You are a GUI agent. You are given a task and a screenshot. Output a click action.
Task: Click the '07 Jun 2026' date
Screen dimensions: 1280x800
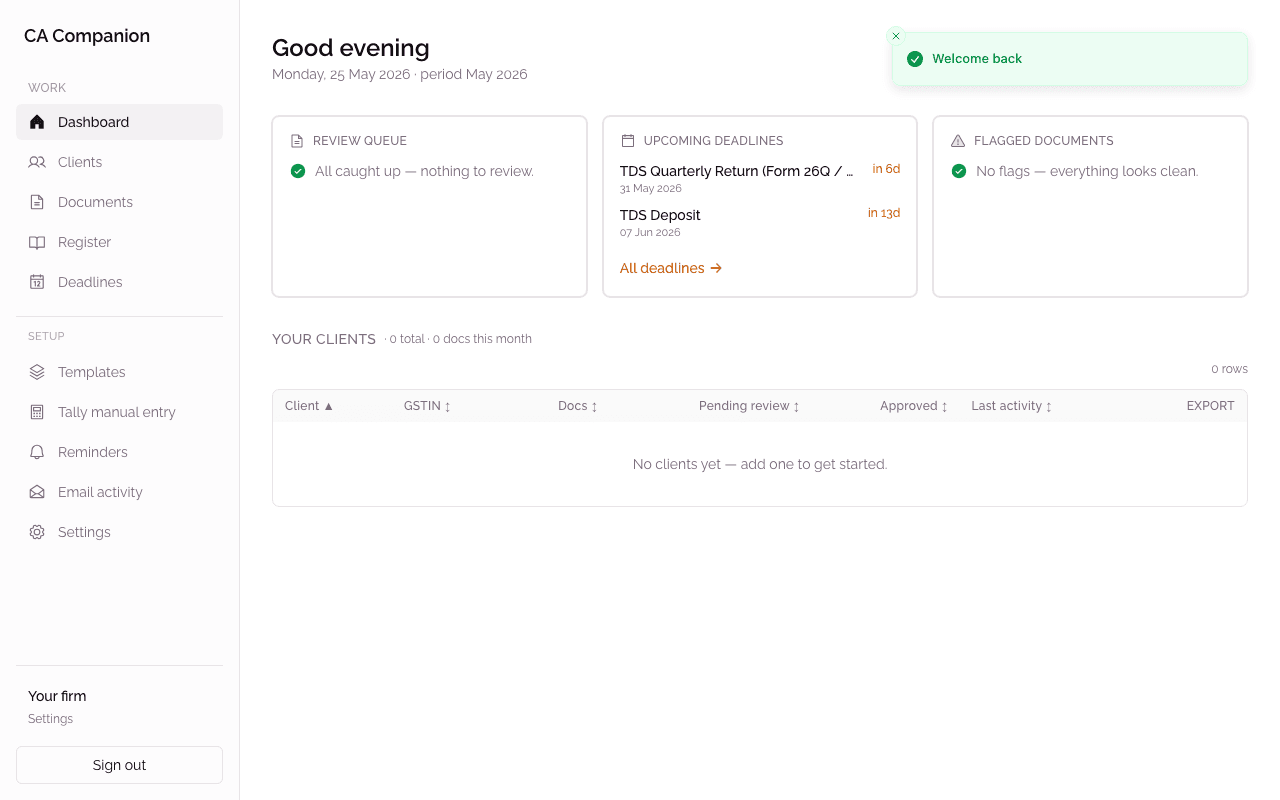tap(650, 232)
